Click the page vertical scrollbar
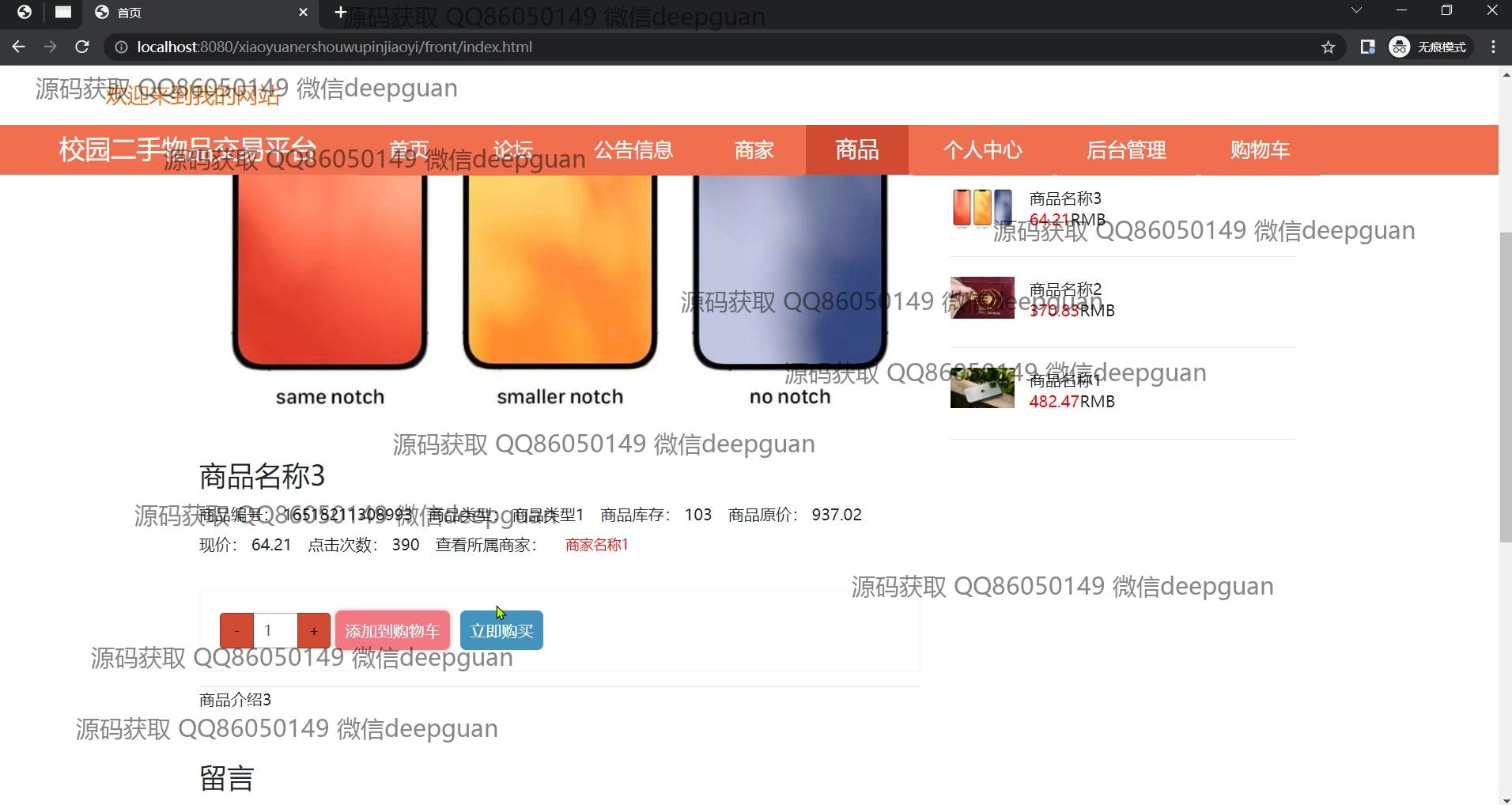1512x805 pixels. point(1505,387)
